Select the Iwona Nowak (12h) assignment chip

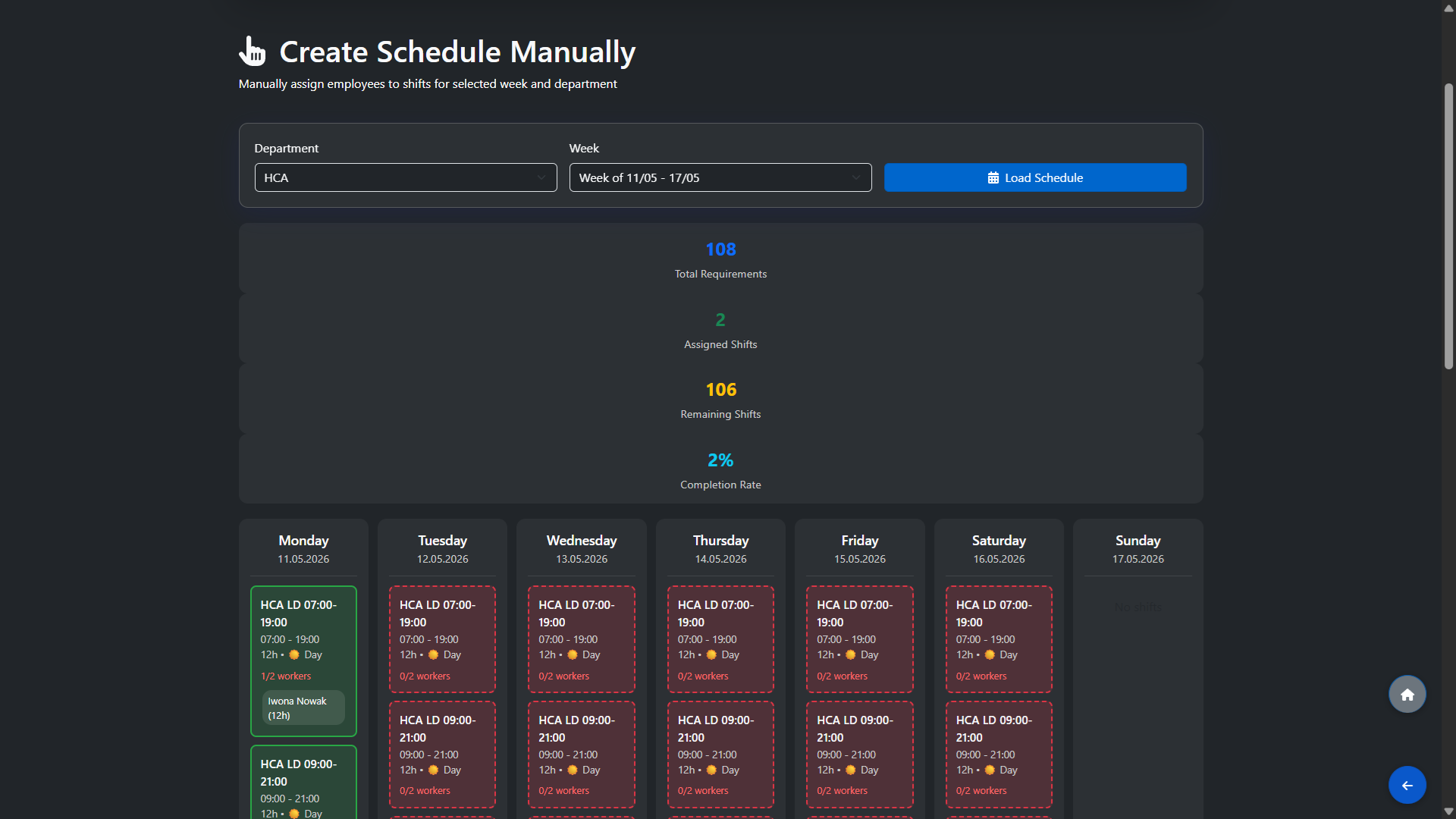pyautogui.click(x=303, y=708)
